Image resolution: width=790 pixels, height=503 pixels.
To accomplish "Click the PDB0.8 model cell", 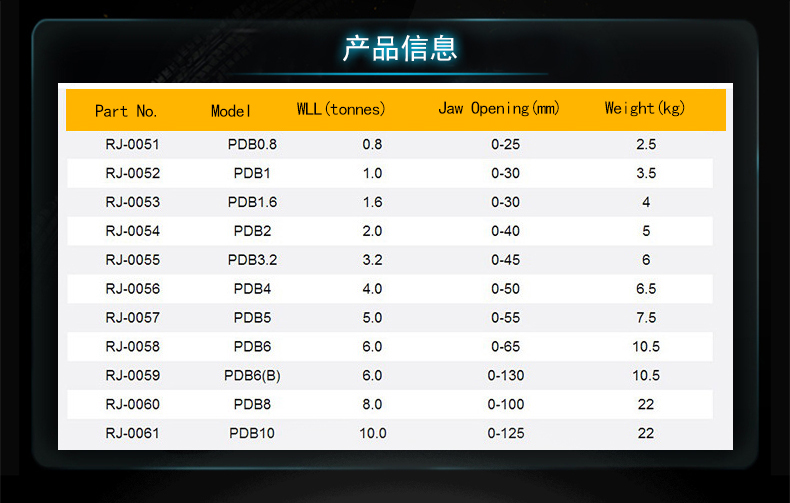I will [x=252, y=145].
